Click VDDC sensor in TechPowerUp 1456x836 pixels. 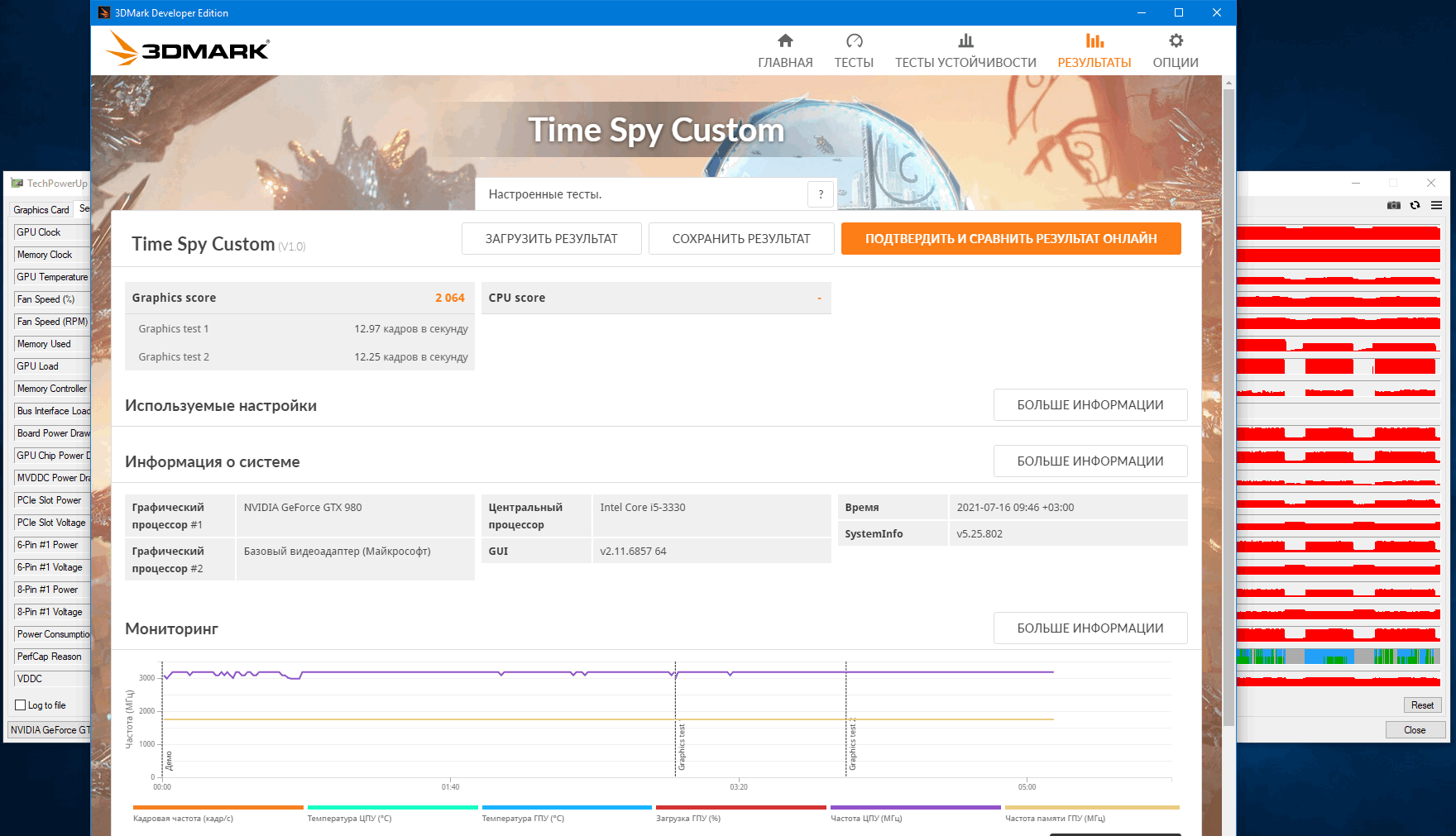[x=52, y=679]
